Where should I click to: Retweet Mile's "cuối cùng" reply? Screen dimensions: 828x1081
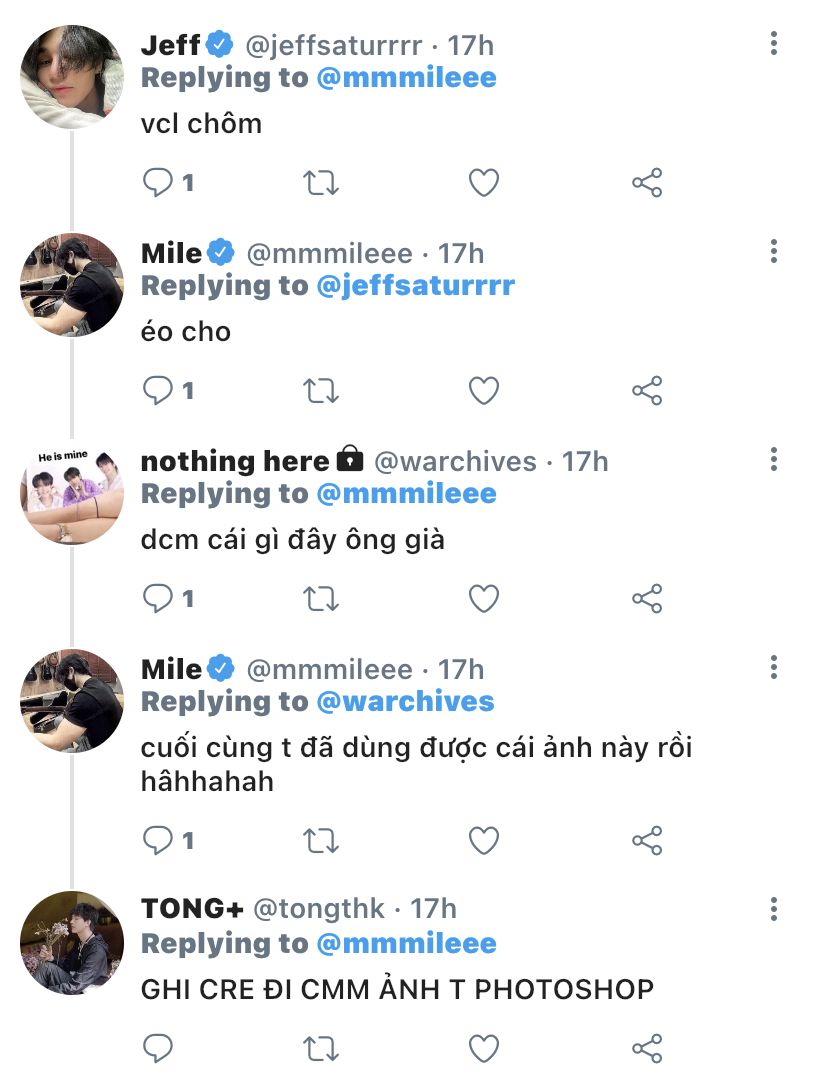click(321, 840)
